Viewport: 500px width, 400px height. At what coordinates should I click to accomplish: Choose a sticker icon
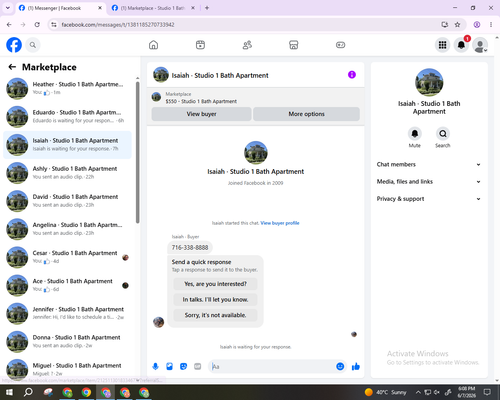pos(183,367)
